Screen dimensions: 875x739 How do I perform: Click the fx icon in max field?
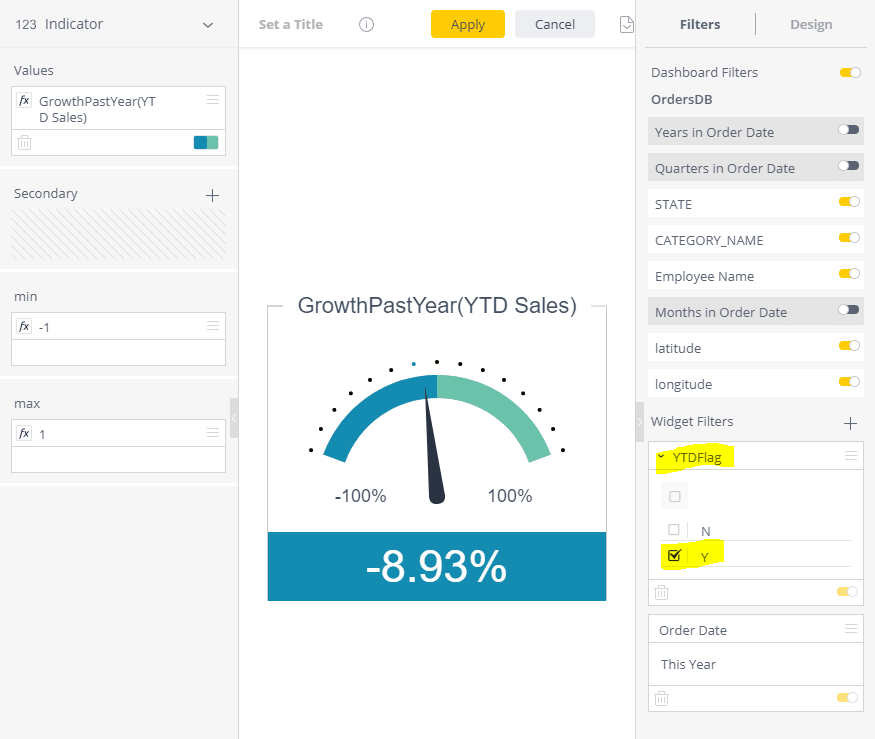tap(24, 433)
